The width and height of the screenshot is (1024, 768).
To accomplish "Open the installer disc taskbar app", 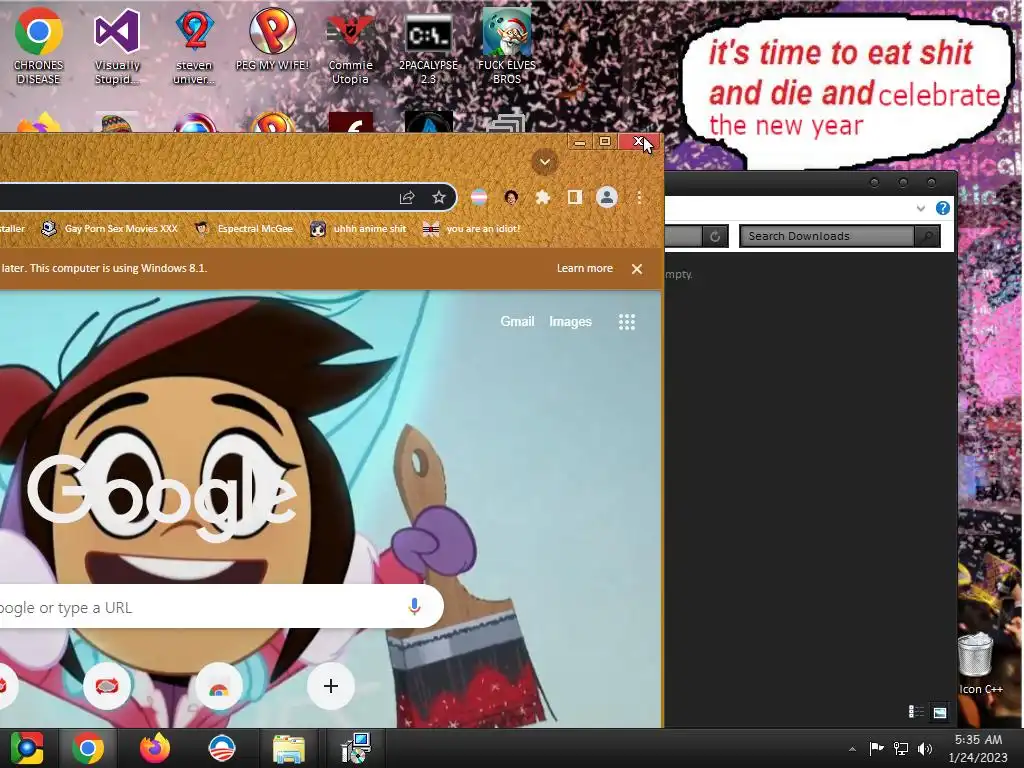I will (356, 748).
